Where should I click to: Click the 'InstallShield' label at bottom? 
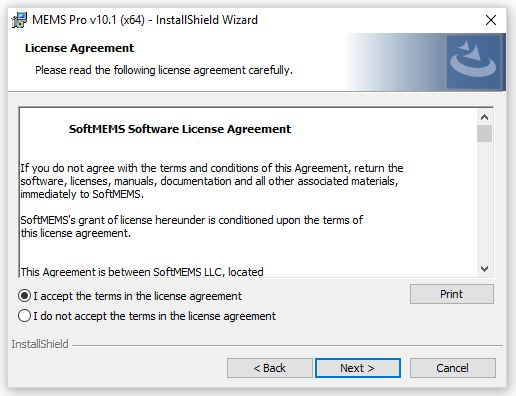(x=40, y=344)
